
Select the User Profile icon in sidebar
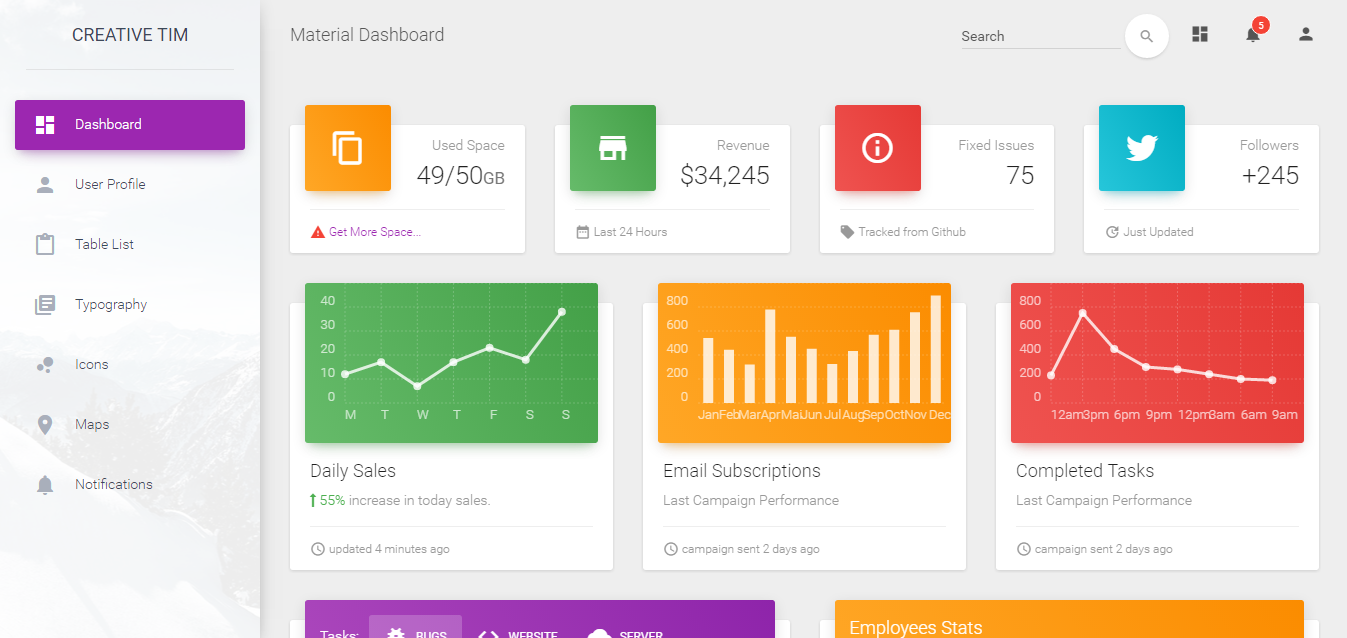click(44, 184)
